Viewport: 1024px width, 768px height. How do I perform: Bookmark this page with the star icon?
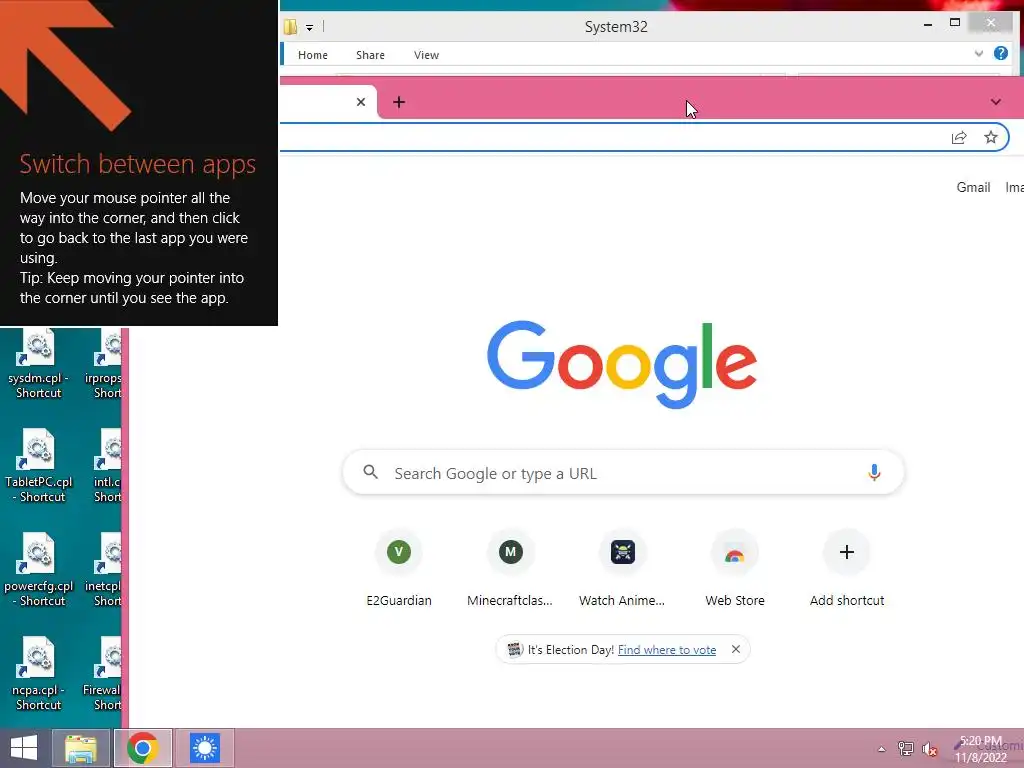point(991,137)
